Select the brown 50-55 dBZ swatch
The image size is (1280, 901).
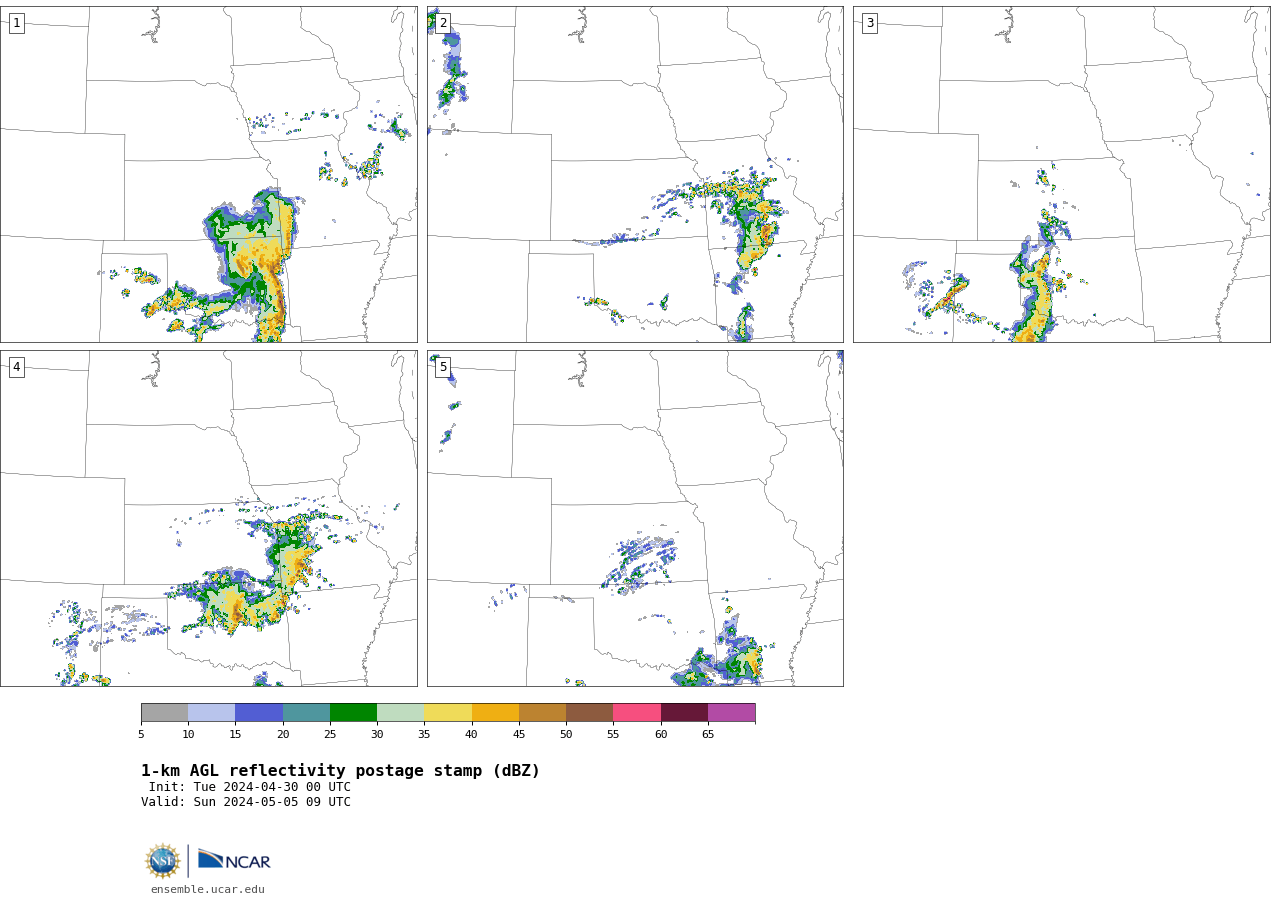pyautogui.click(x=590, y=713)
